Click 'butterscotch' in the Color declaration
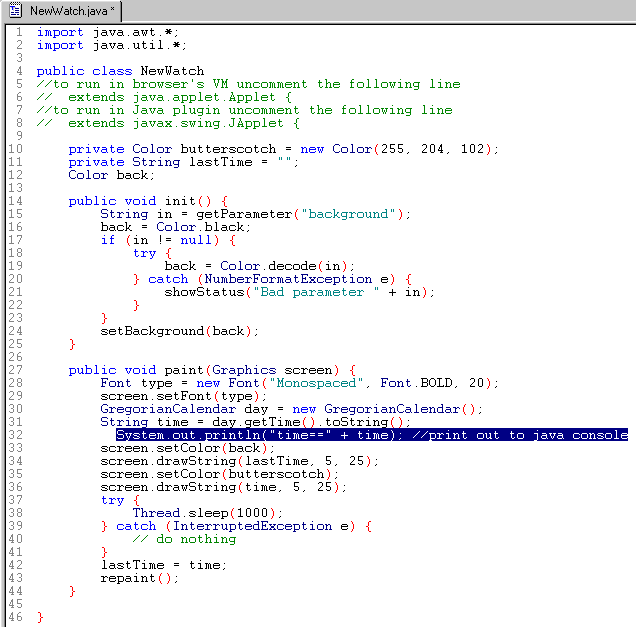This screenshot has width=636, height=627. pos(228,149)
